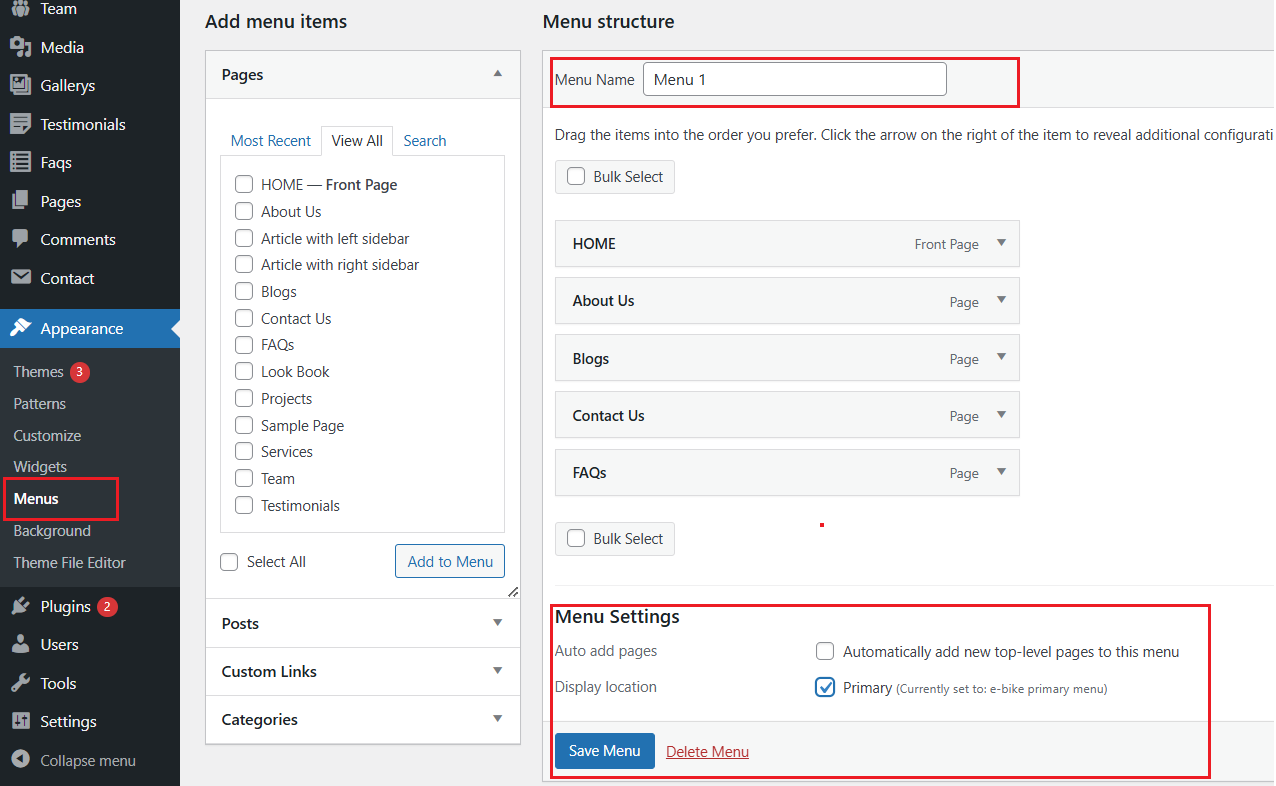
Task: Switch to the Most Recent tab
Action: pos(271,141)
